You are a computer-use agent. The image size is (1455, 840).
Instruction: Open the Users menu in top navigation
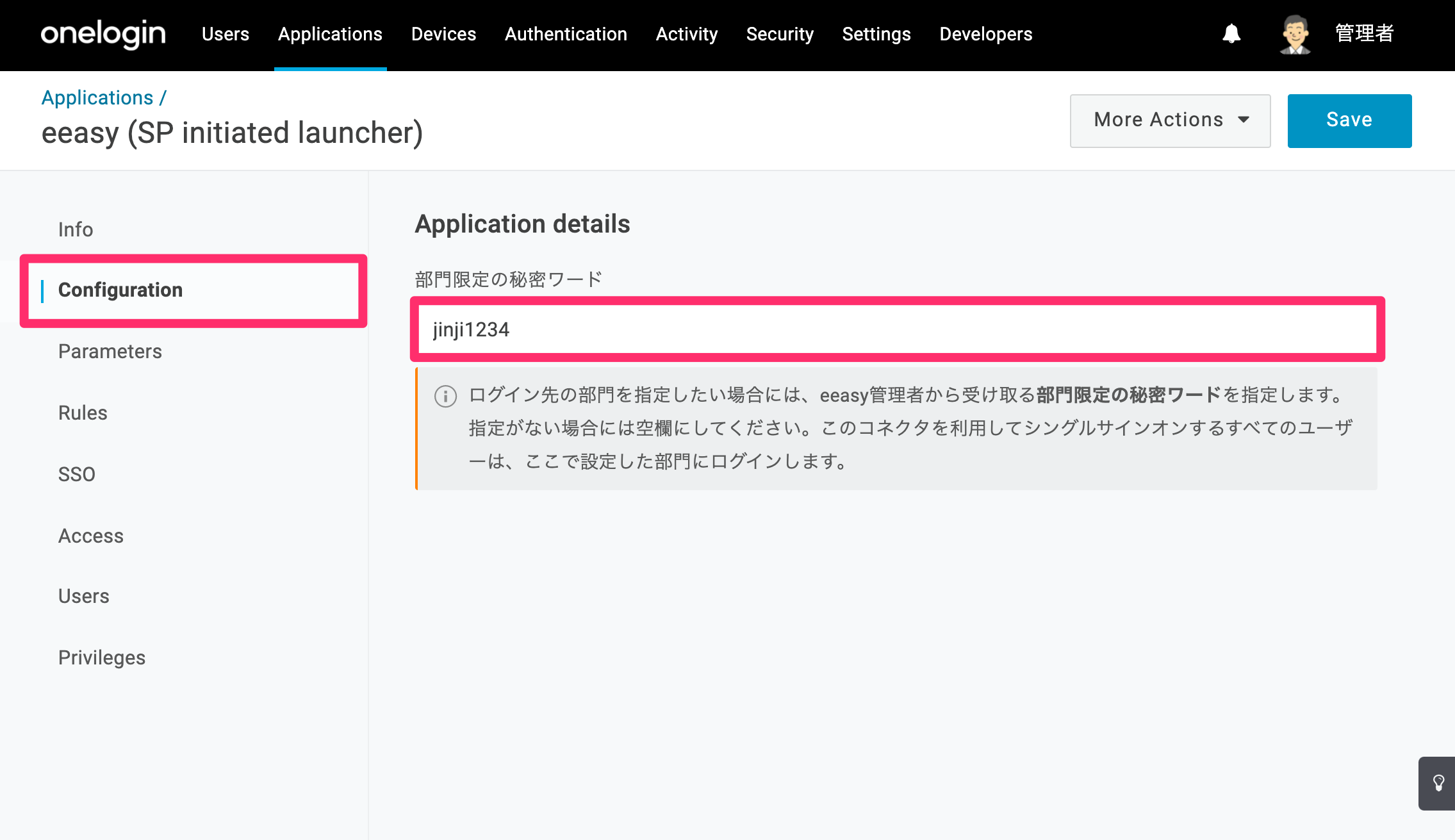click(225, 34)
